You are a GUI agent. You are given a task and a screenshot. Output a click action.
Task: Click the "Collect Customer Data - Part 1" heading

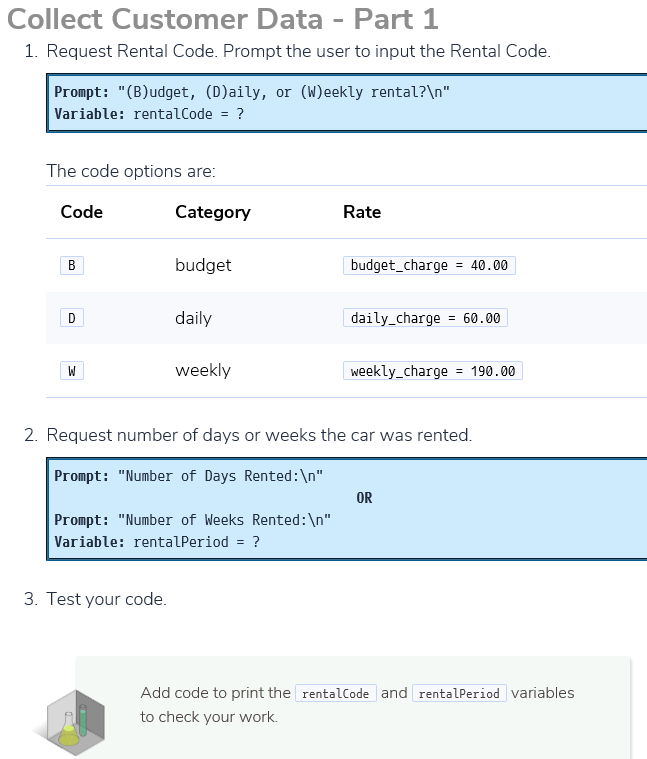pos(223,20)
